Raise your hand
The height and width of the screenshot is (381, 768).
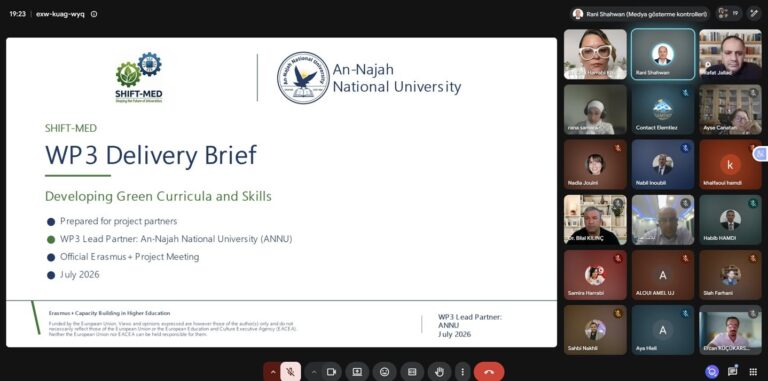[439, 372]
